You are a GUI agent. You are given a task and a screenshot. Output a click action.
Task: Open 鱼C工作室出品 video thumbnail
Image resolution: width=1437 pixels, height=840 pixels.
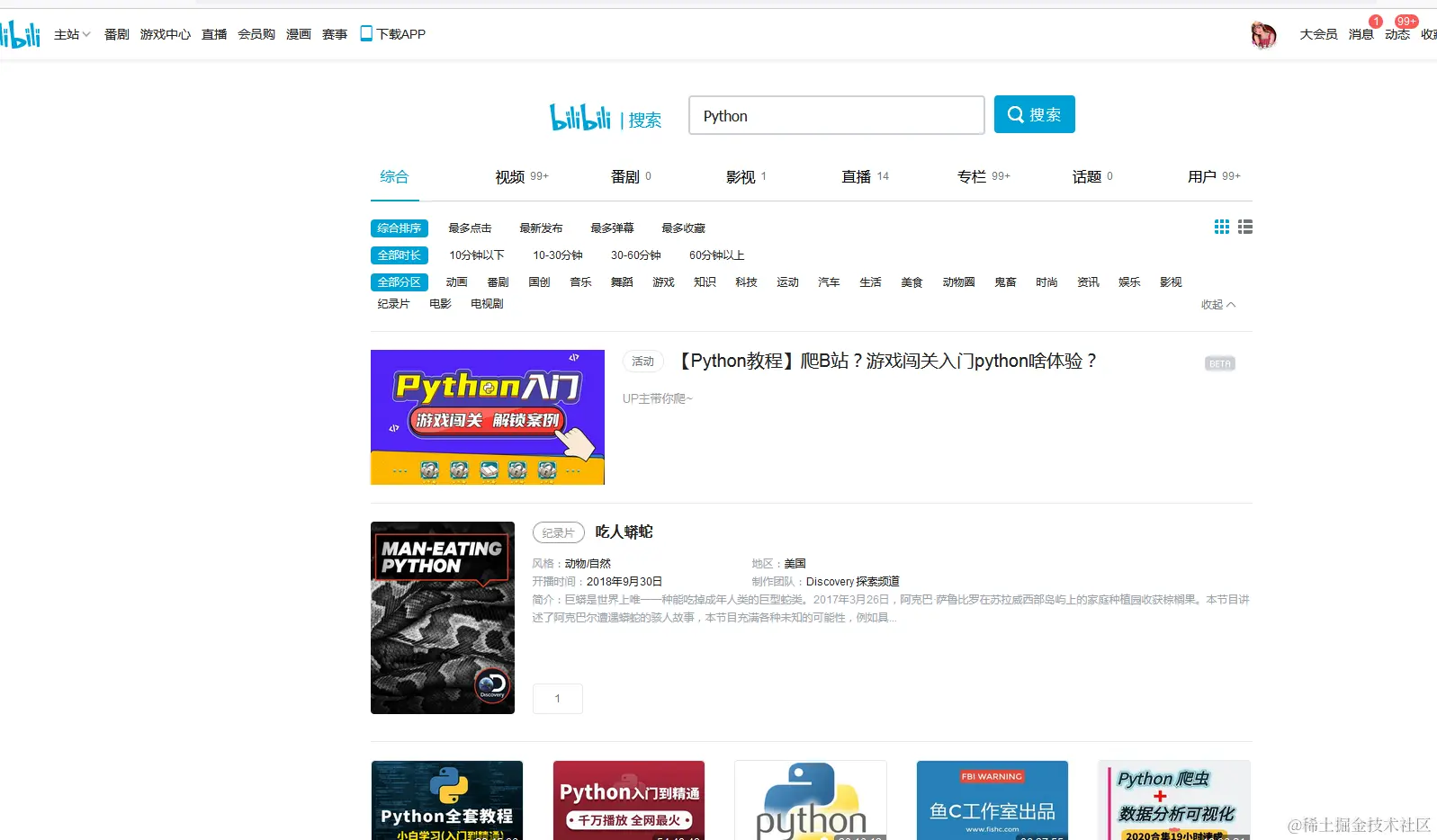tap(992, 800)
